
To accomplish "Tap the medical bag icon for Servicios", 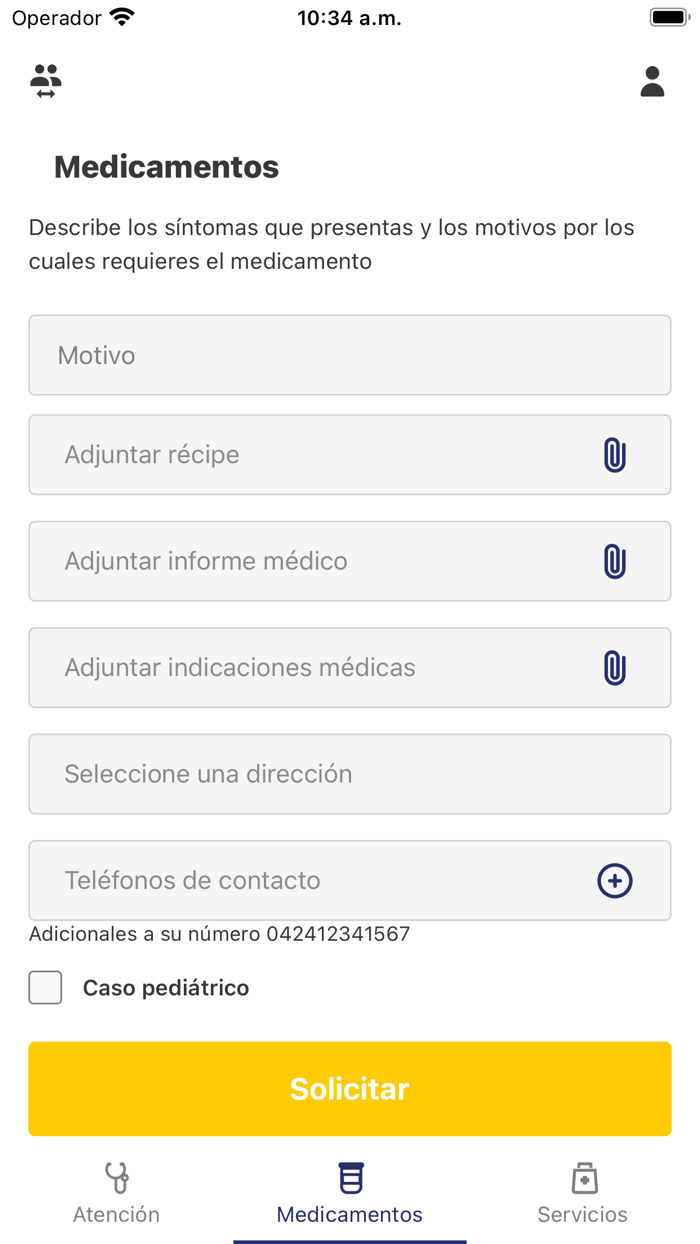I will point(582,1178).
